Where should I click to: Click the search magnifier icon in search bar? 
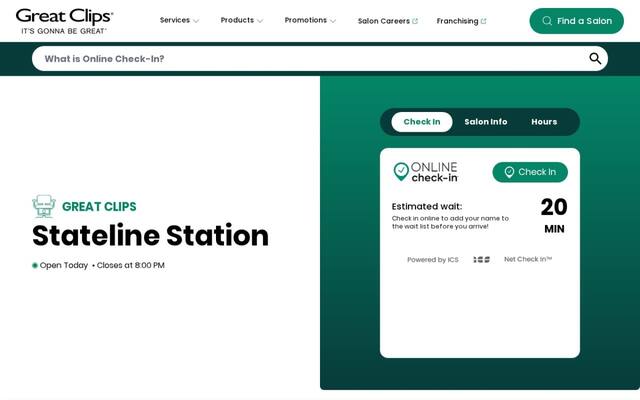click(595, 59)
